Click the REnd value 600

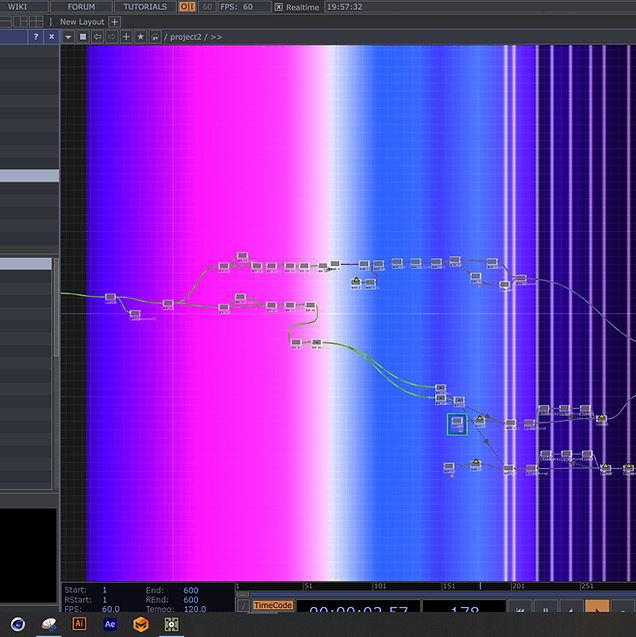(190, 600)
